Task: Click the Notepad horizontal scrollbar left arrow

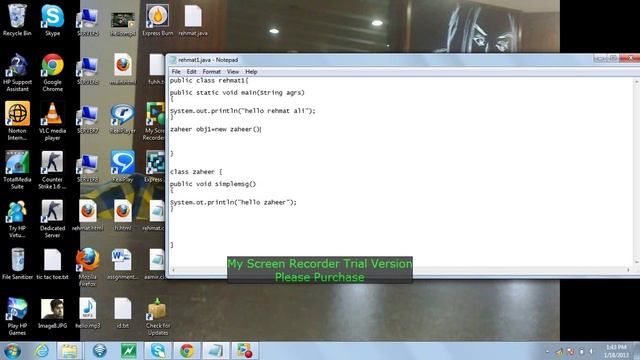Action: point(173,270)
